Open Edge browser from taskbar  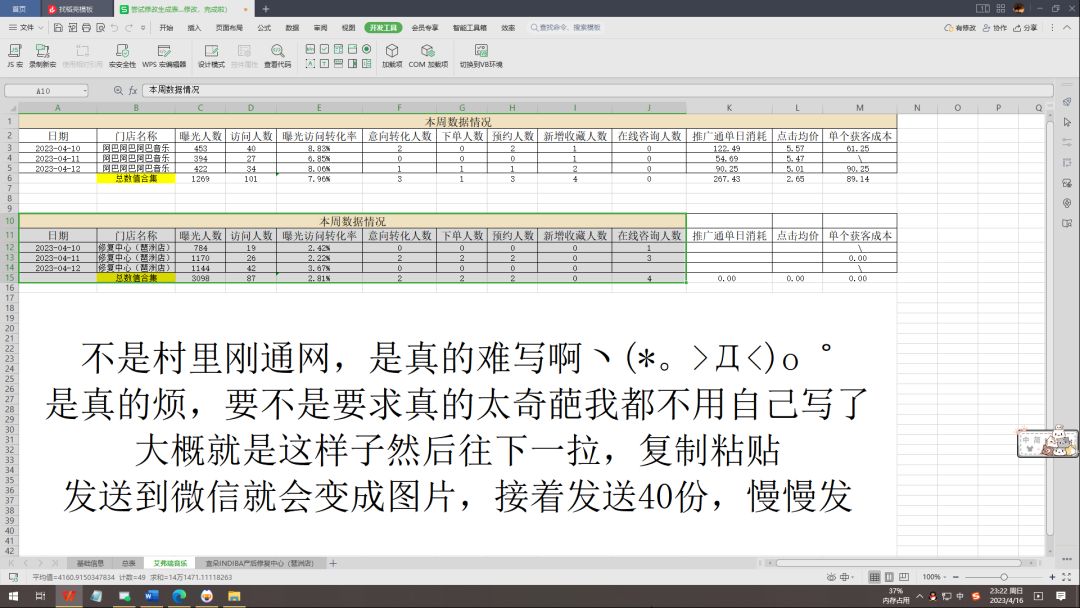[179, 596]
